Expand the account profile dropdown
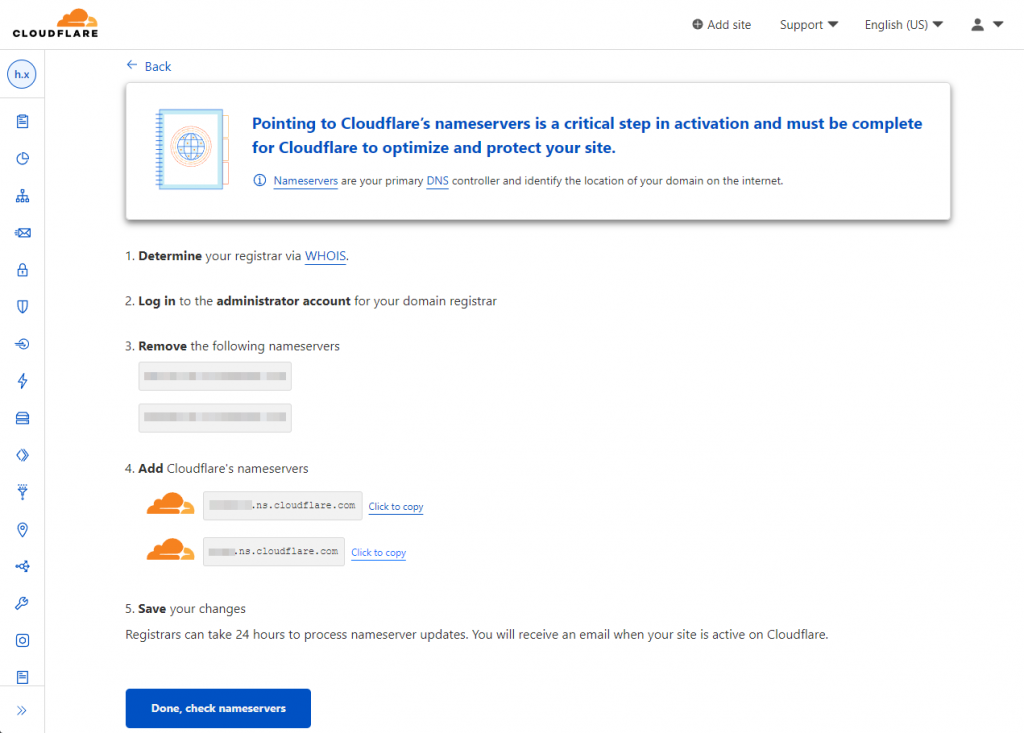This screenshot has width=1024, height=733. pos(985,24)
